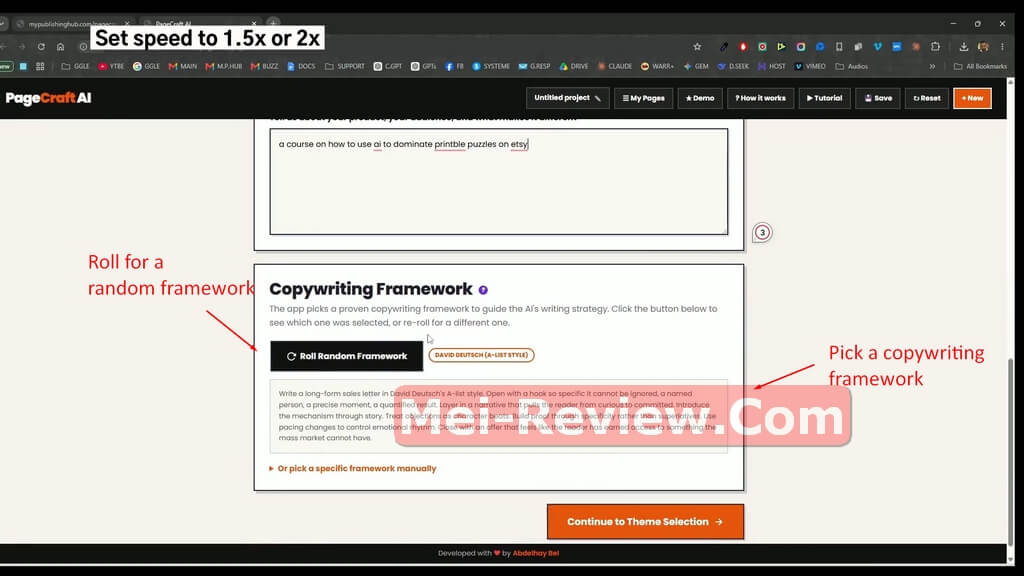Click the PageCraft AI logo
The width and height of the screenshot is (1024, 576).
click(48, 98)
